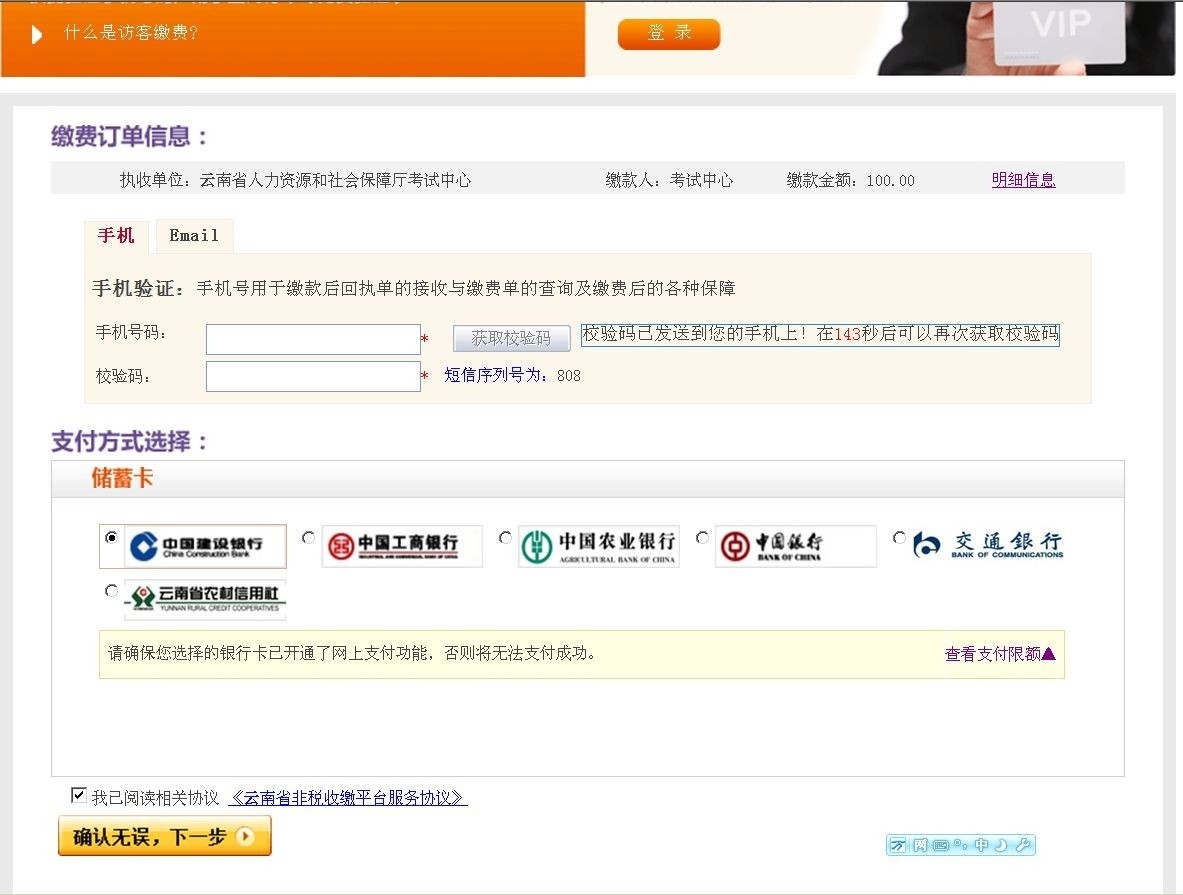Click the 网 icon in input method bar
Viewport: 1183px width, 895px height.
(920, 845)
